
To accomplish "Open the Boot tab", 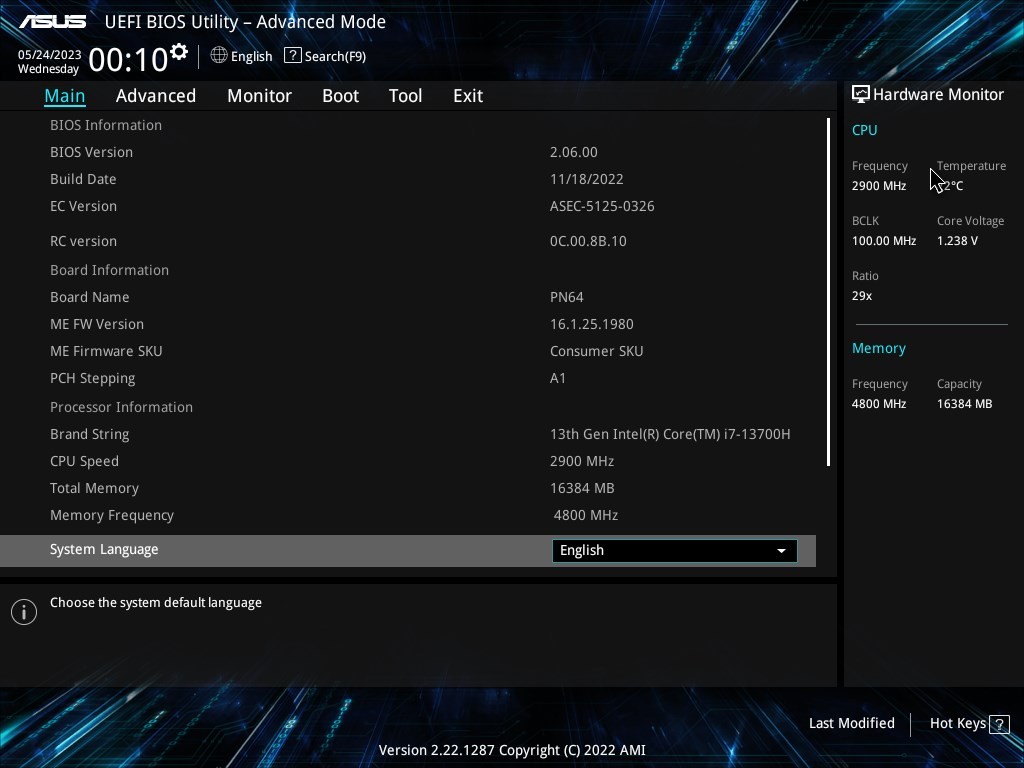I will pos(340,96).
